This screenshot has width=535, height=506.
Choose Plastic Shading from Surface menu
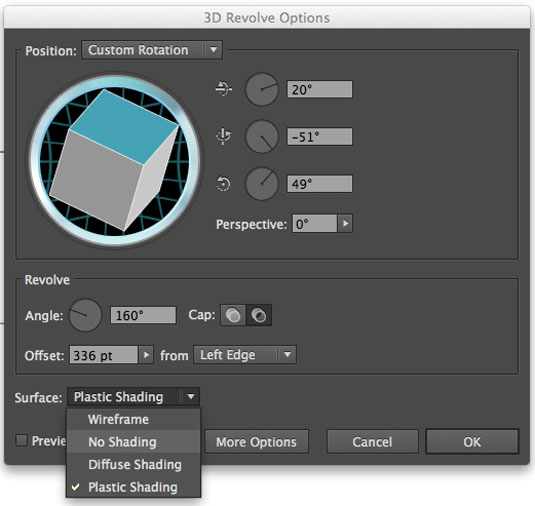(x=133, y=487)
